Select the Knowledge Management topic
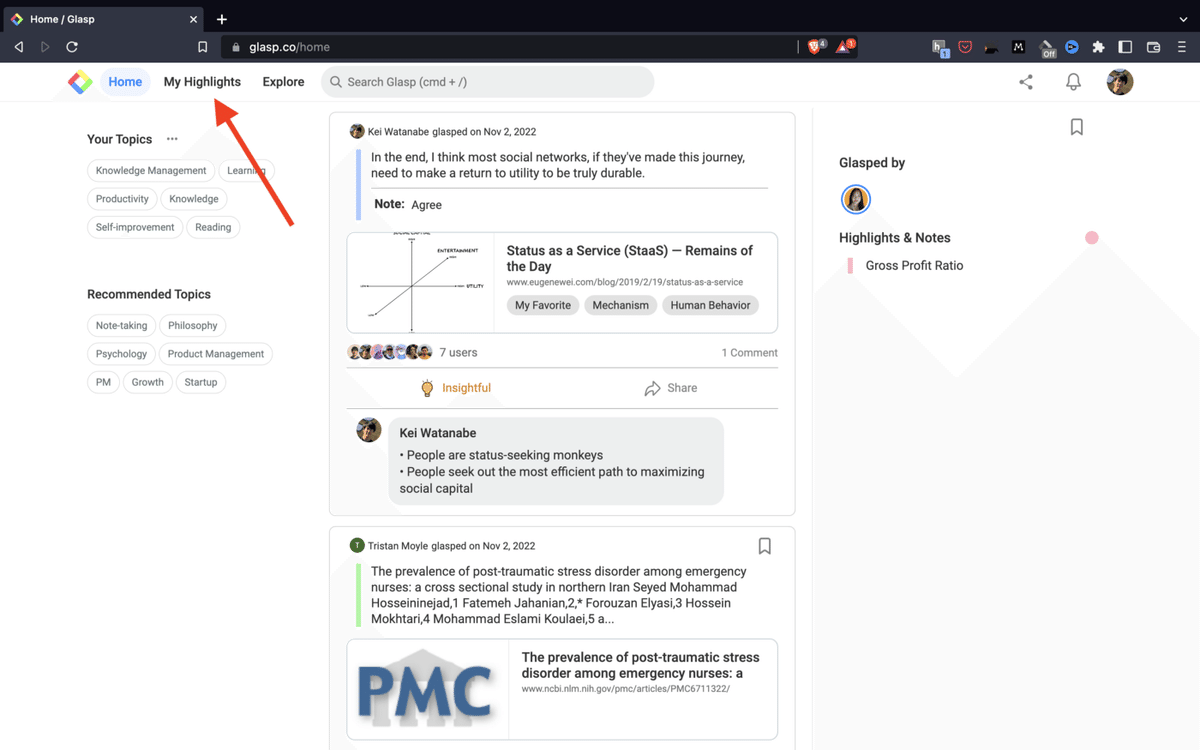 151,171
